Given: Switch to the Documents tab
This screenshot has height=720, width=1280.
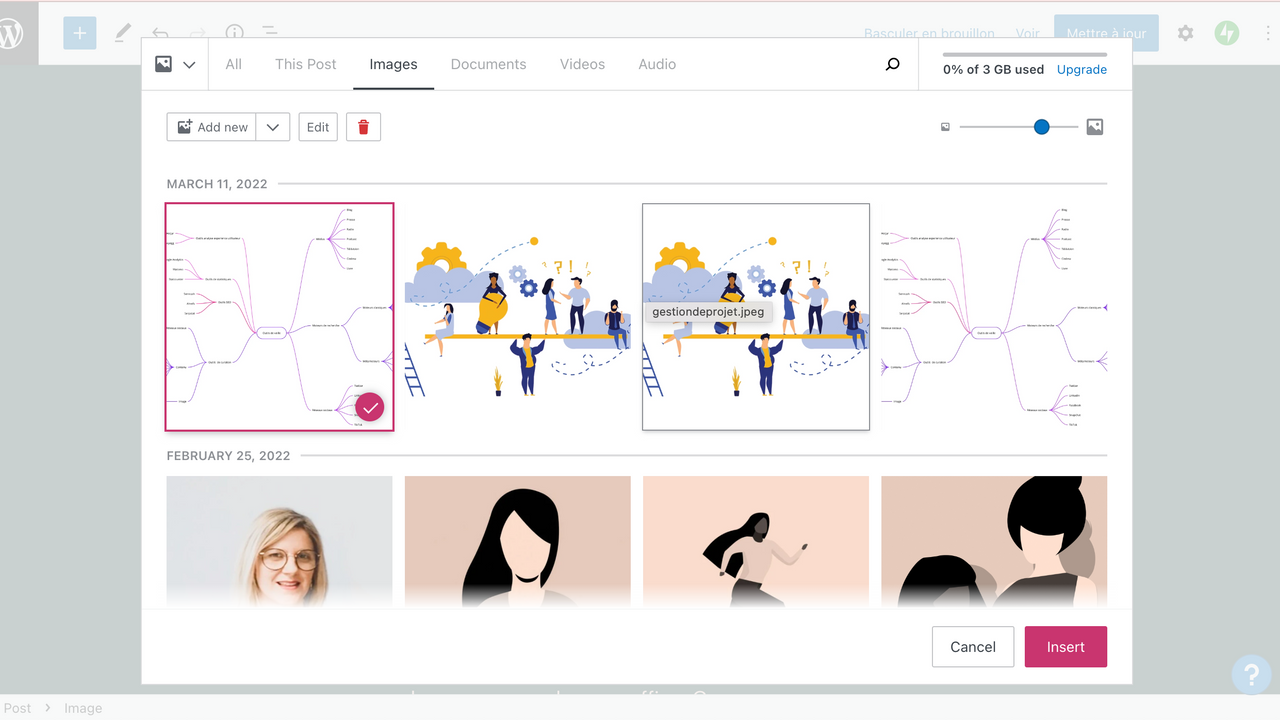Looking at the screenshot, I should pyautogui.click(x=488, y=64).
